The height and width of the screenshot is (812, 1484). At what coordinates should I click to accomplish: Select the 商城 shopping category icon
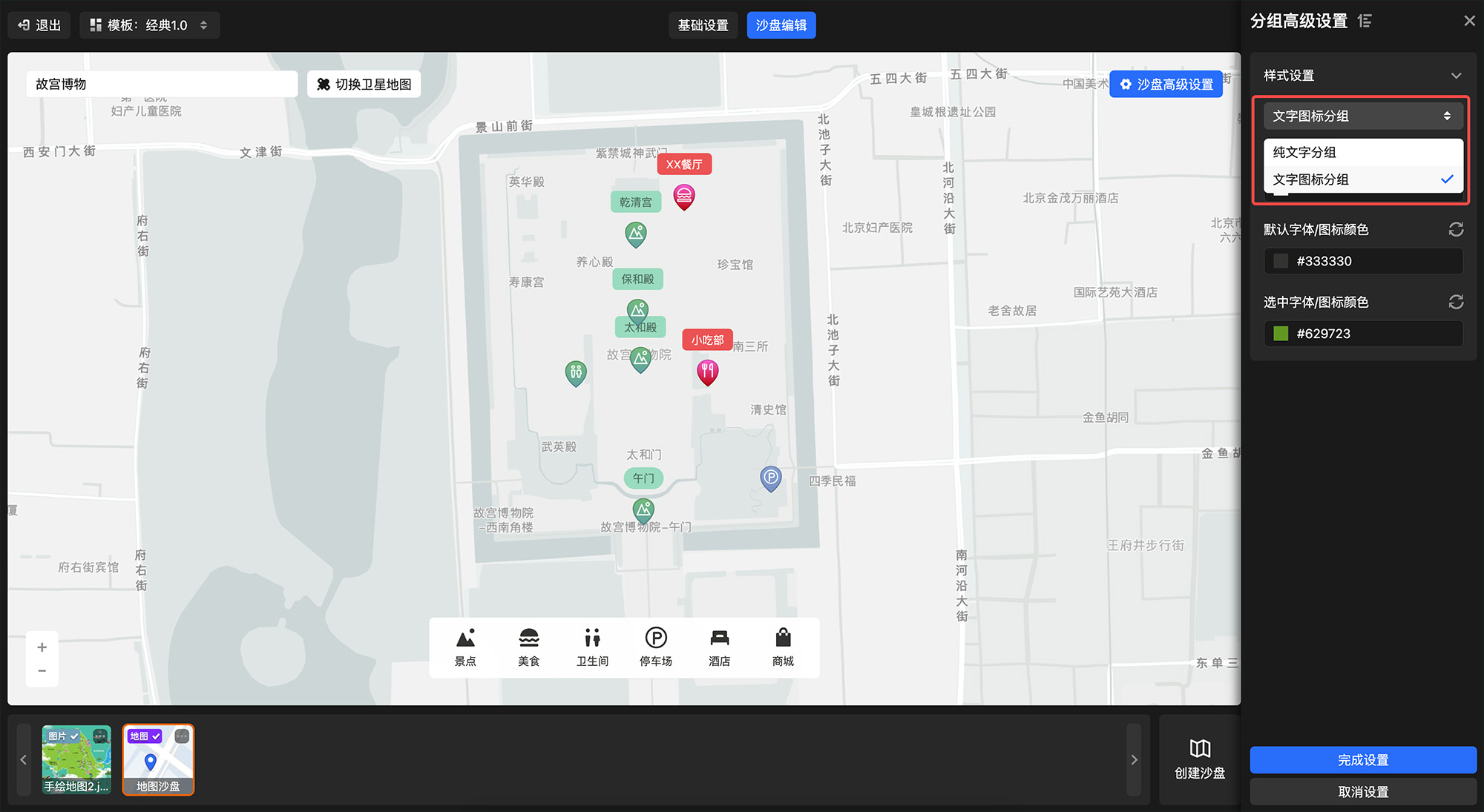[783, 647]
